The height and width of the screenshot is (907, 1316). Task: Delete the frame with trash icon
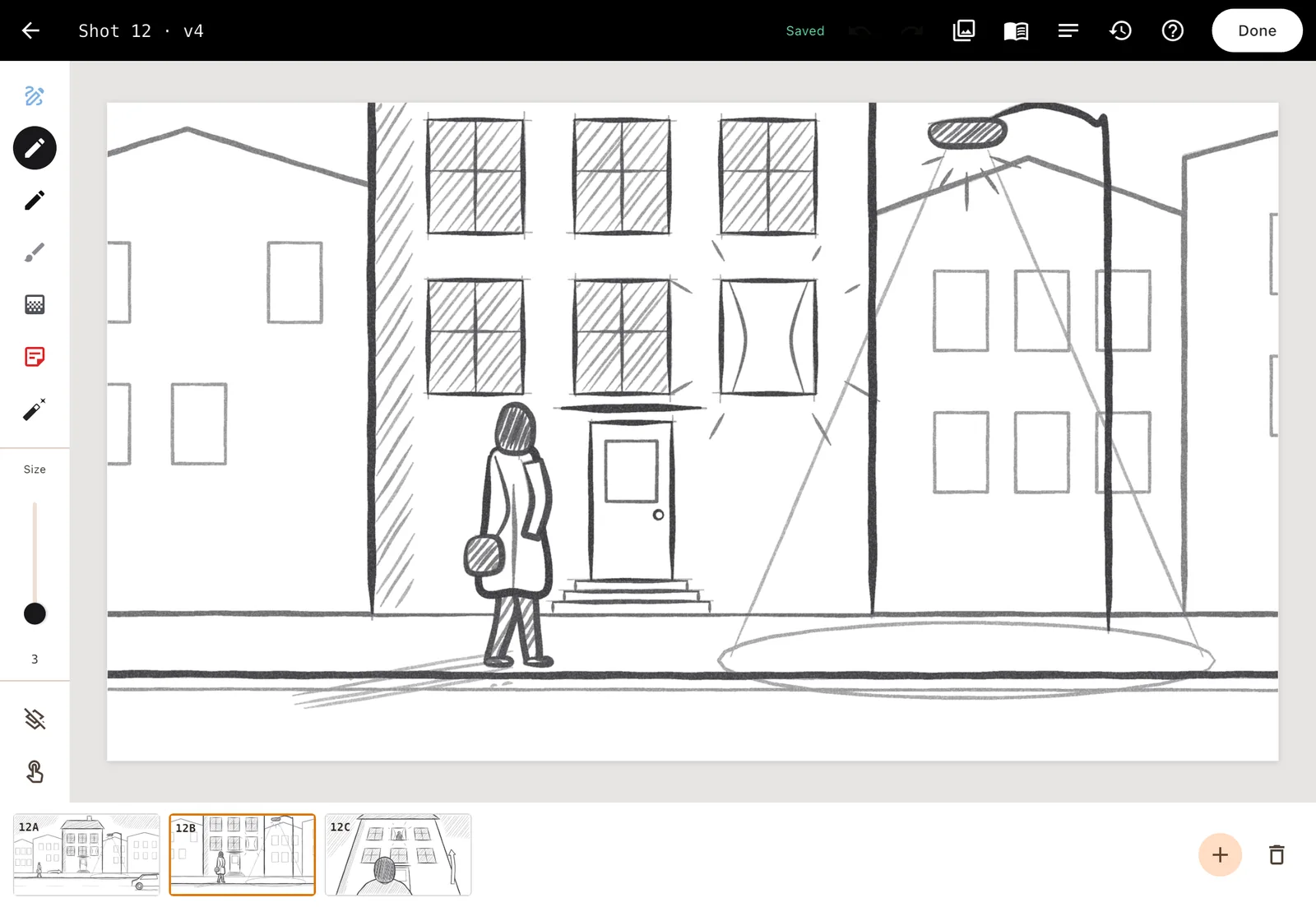pos(1277,854)
